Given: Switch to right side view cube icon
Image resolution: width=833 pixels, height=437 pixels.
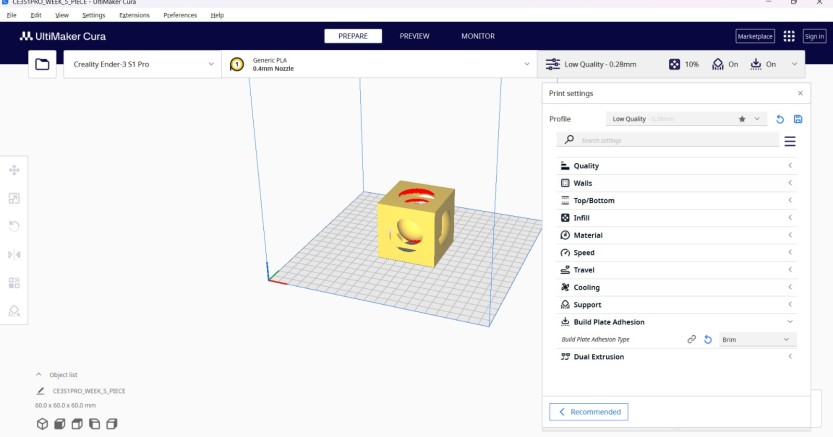Looking at the screenshot, I should click(112, 424).
